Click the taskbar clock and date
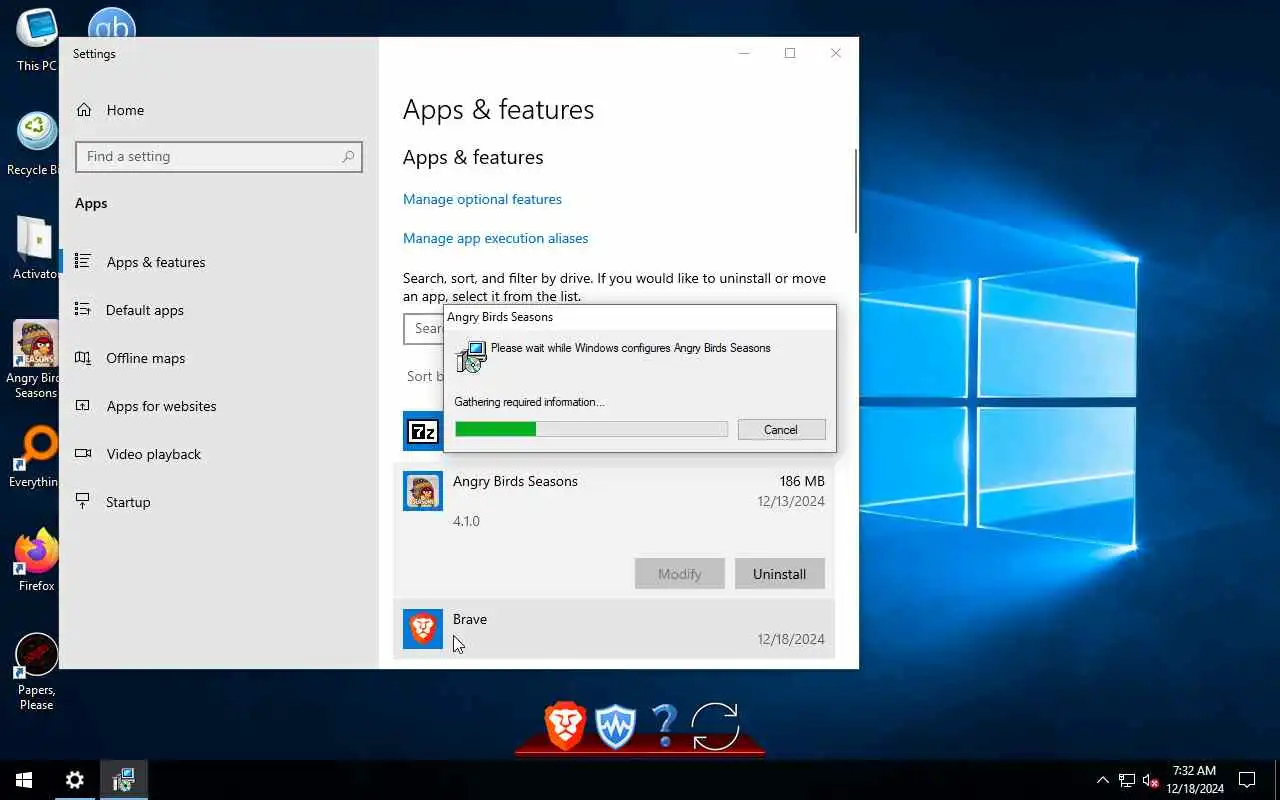 point(1194,780)
